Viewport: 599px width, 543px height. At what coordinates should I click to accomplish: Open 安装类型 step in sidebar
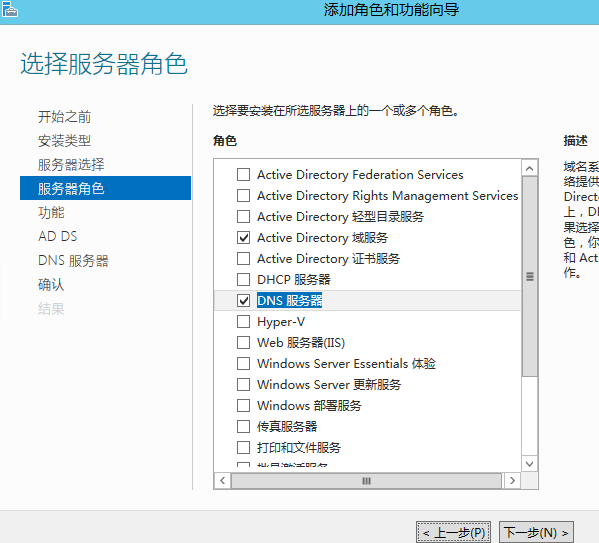65,141
